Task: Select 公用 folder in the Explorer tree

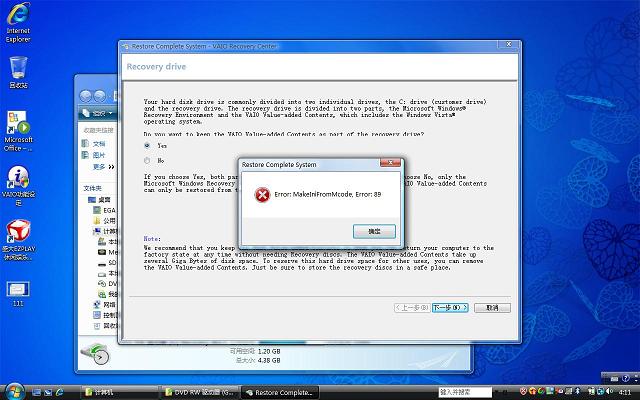Action: pos(104,221)
